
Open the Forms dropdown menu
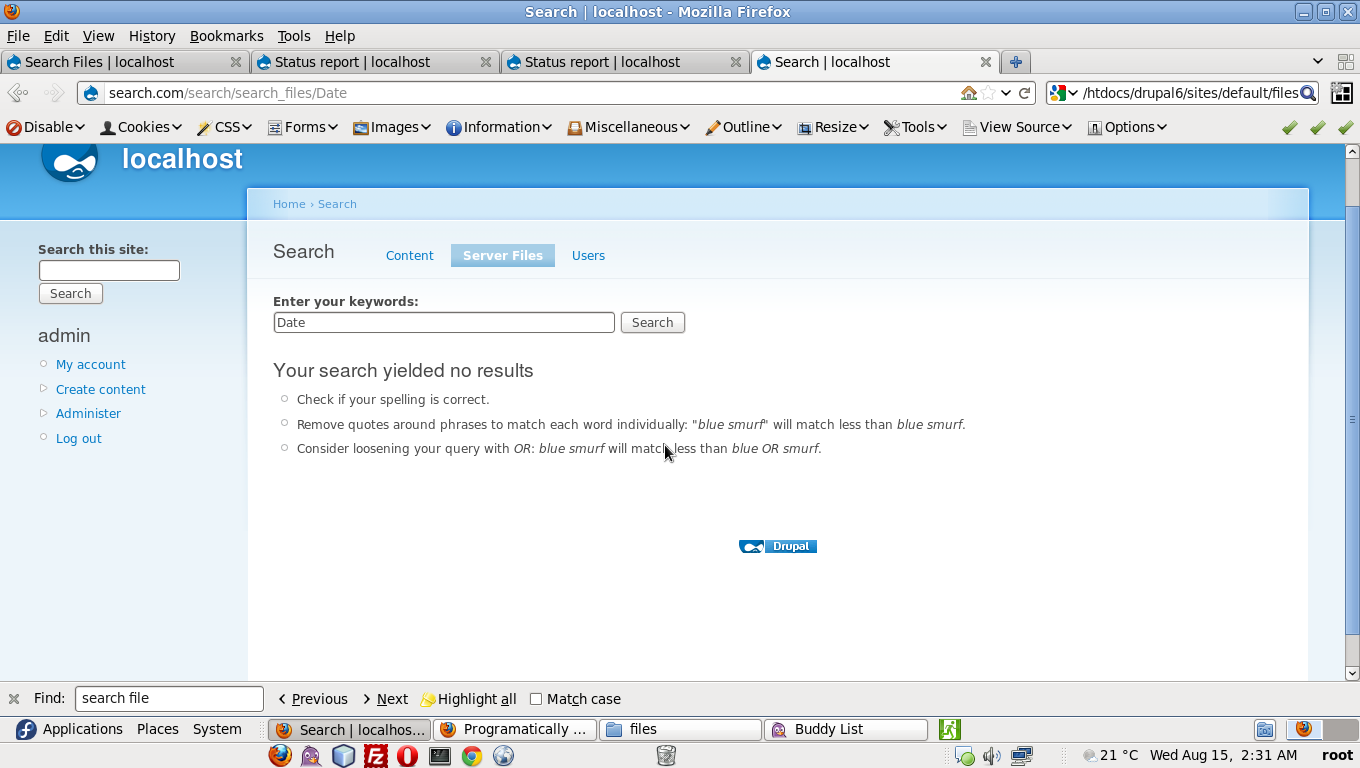(303, 127)
